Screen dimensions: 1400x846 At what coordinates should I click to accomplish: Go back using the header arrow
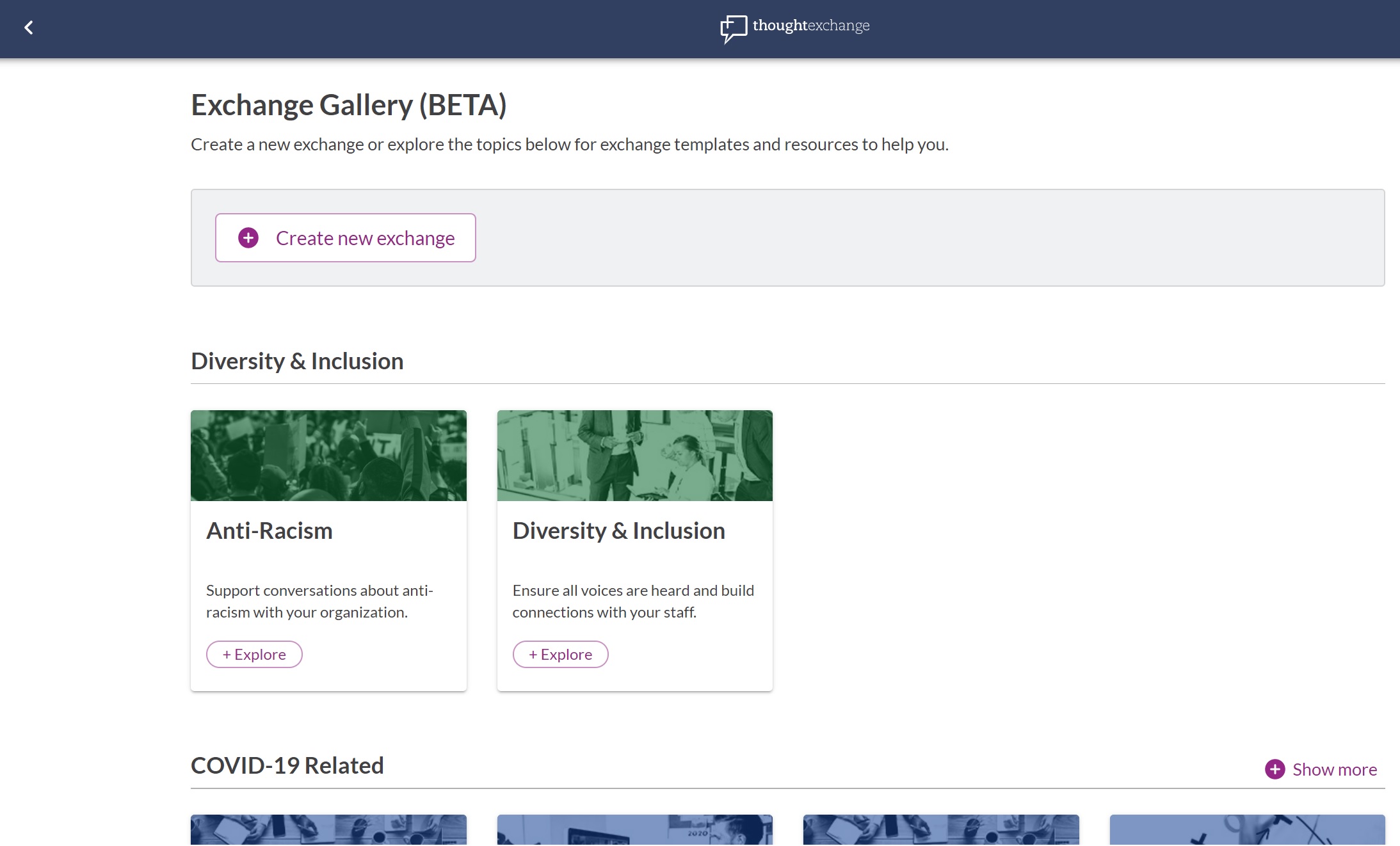28,28
